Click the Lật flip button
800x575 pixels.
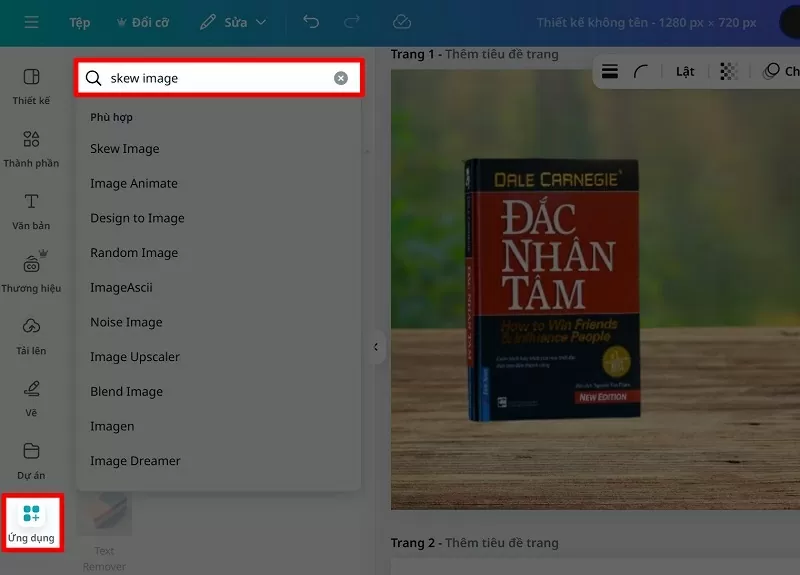(x=685, y=71)
